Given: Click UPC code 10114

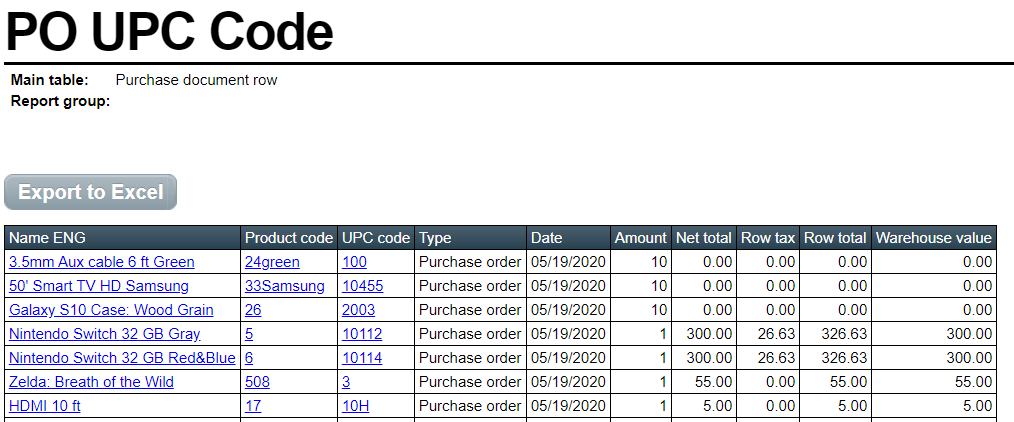Looking at the screenshot, I should [x=362, y=357].
